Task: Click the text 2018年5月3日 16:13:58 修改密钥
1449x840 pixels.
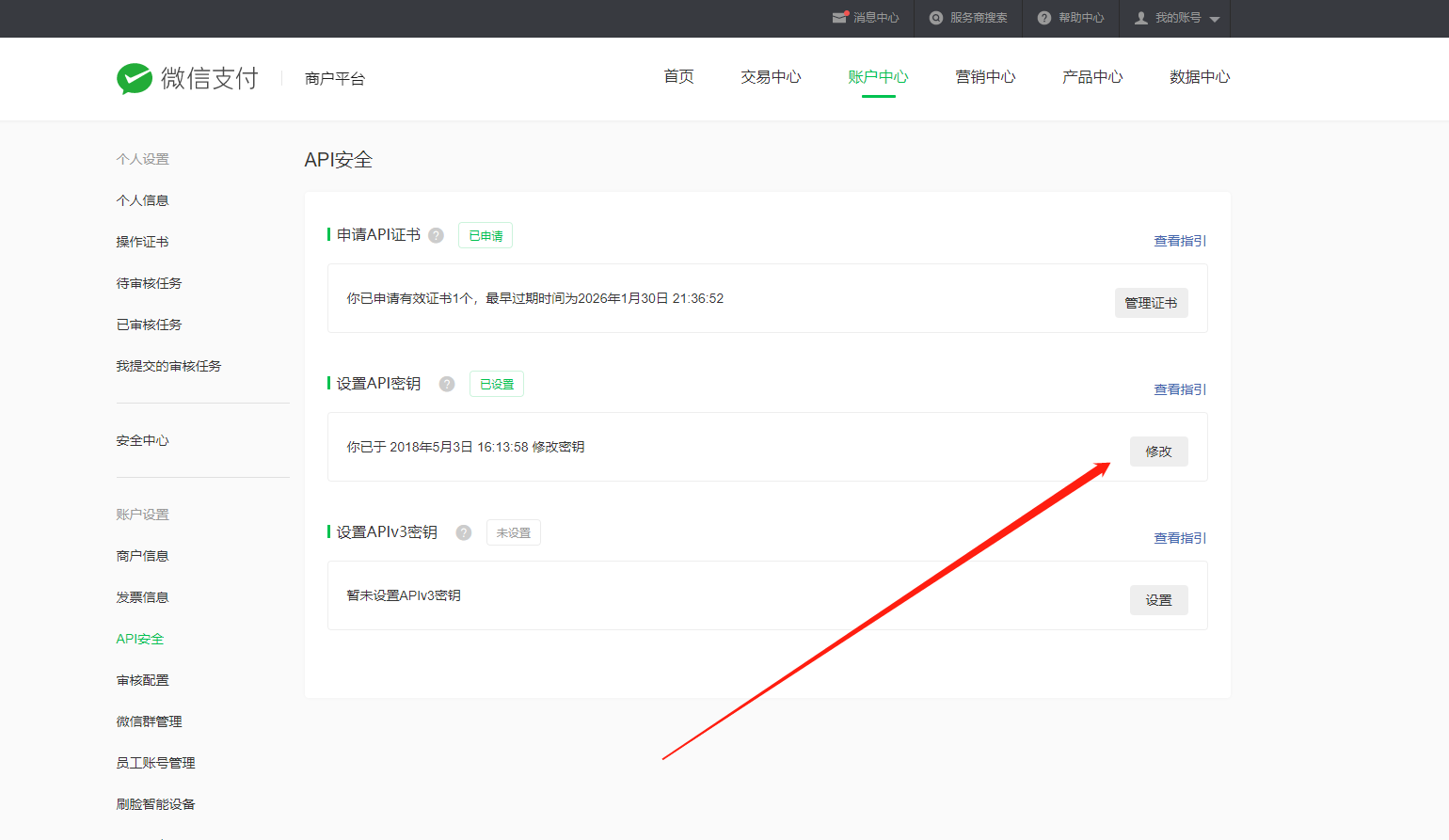Action: point(487,447)
